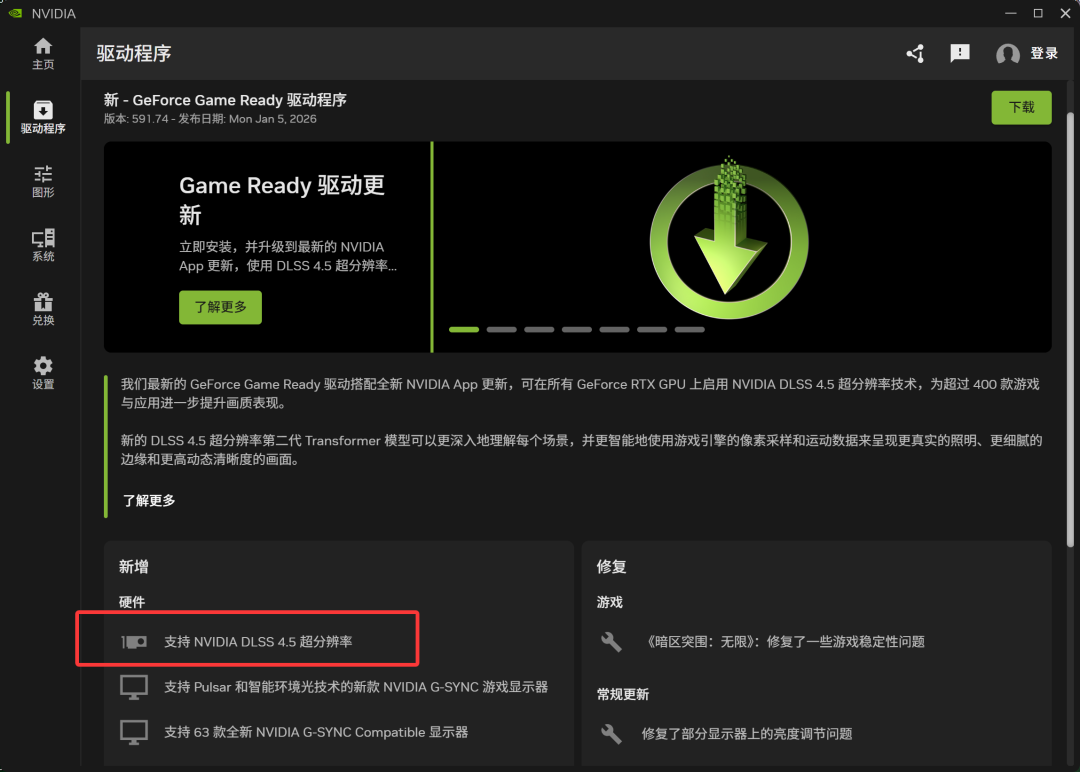Click the Game Ready 驱动更新 banner headline
The width and height of the screenshot is (1080, 772).
[x=282, y=200]
